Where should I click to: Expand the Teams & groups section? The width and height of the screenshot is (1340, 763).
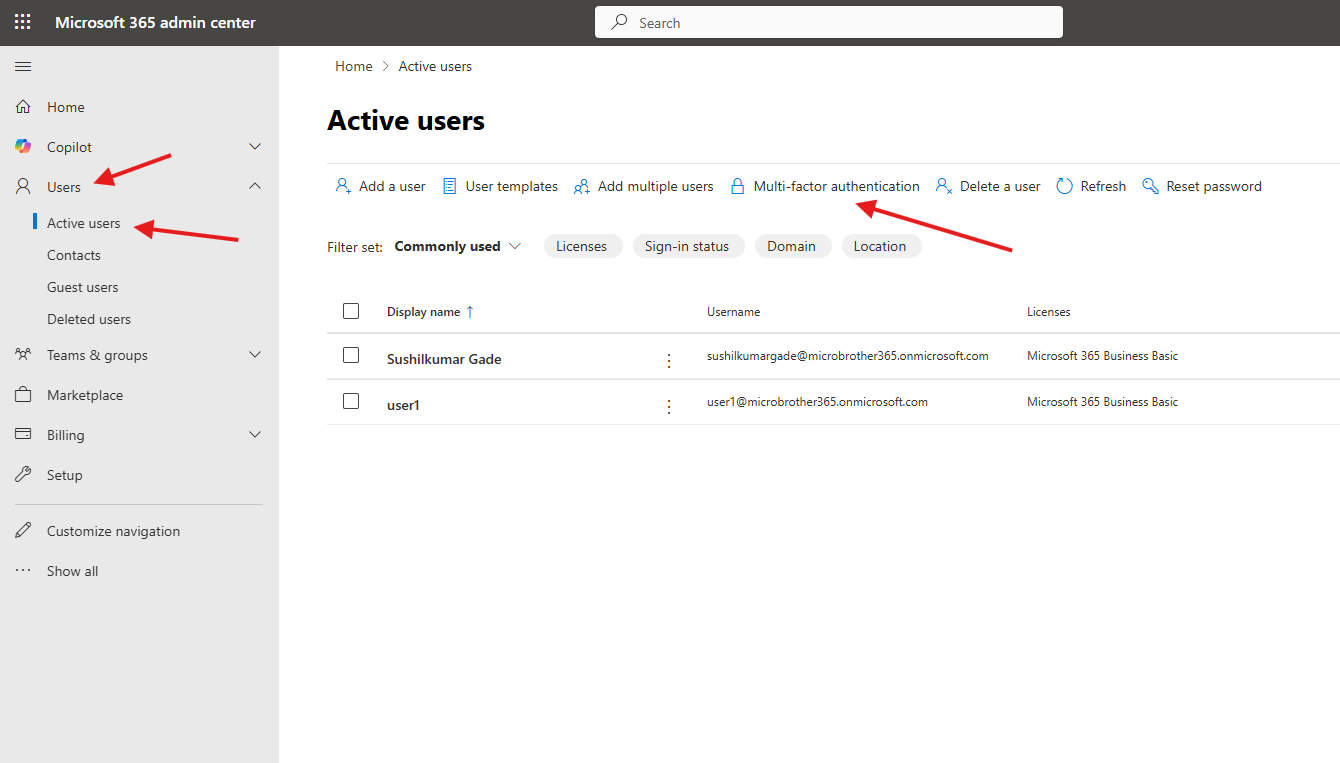[x=255, y=355]
